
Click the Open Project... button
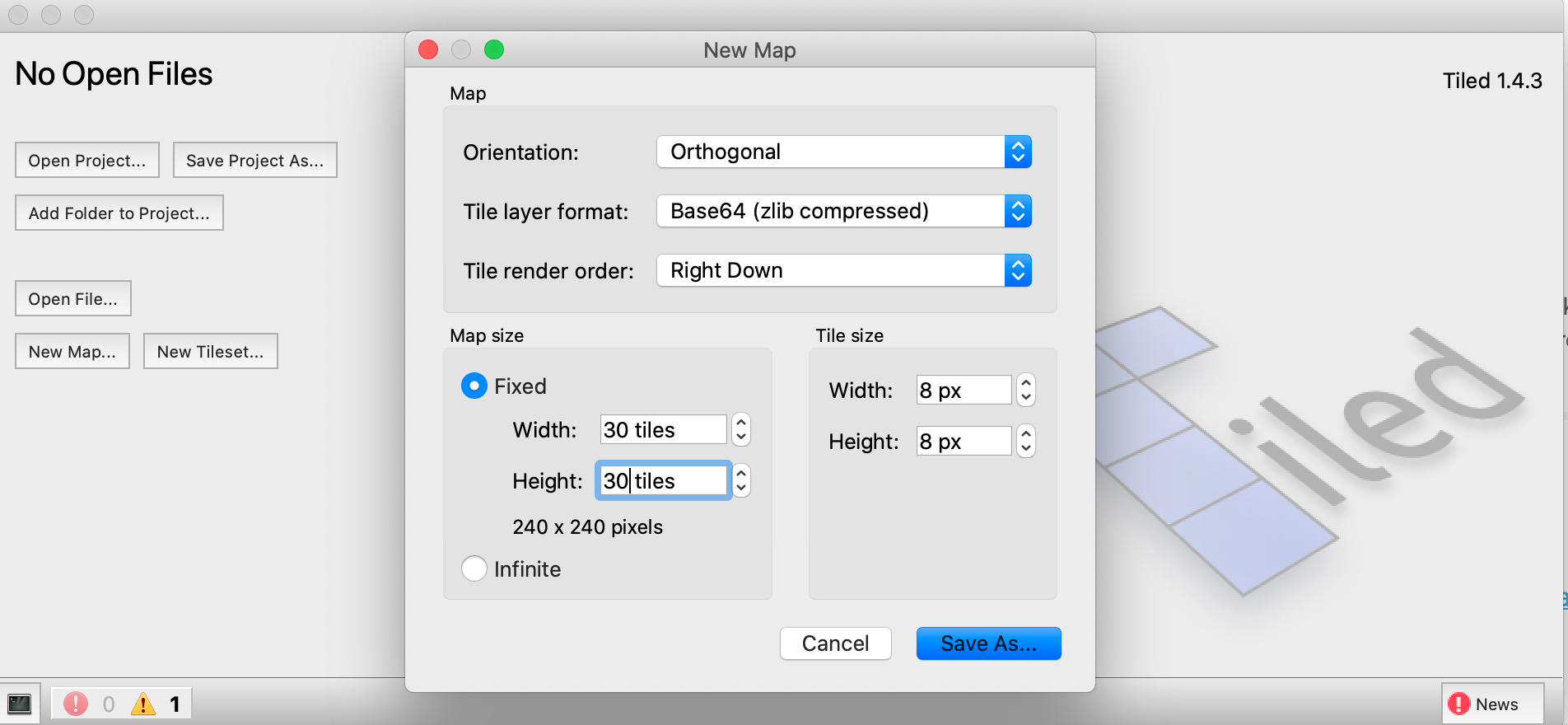pyautogui.click(x=87, y=160)
